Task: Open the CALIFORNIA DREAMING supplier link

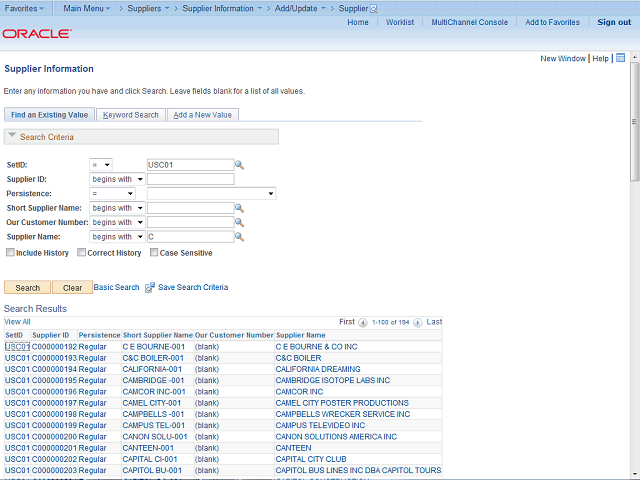Action: point(318,369)
